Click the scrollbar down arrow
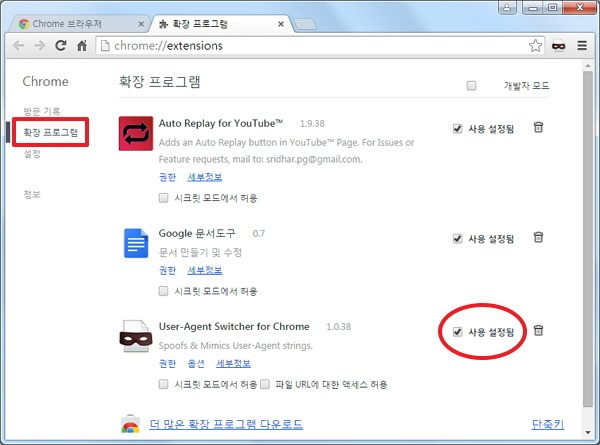The height and width of the screenshot is (445, 600). (588, 432)
